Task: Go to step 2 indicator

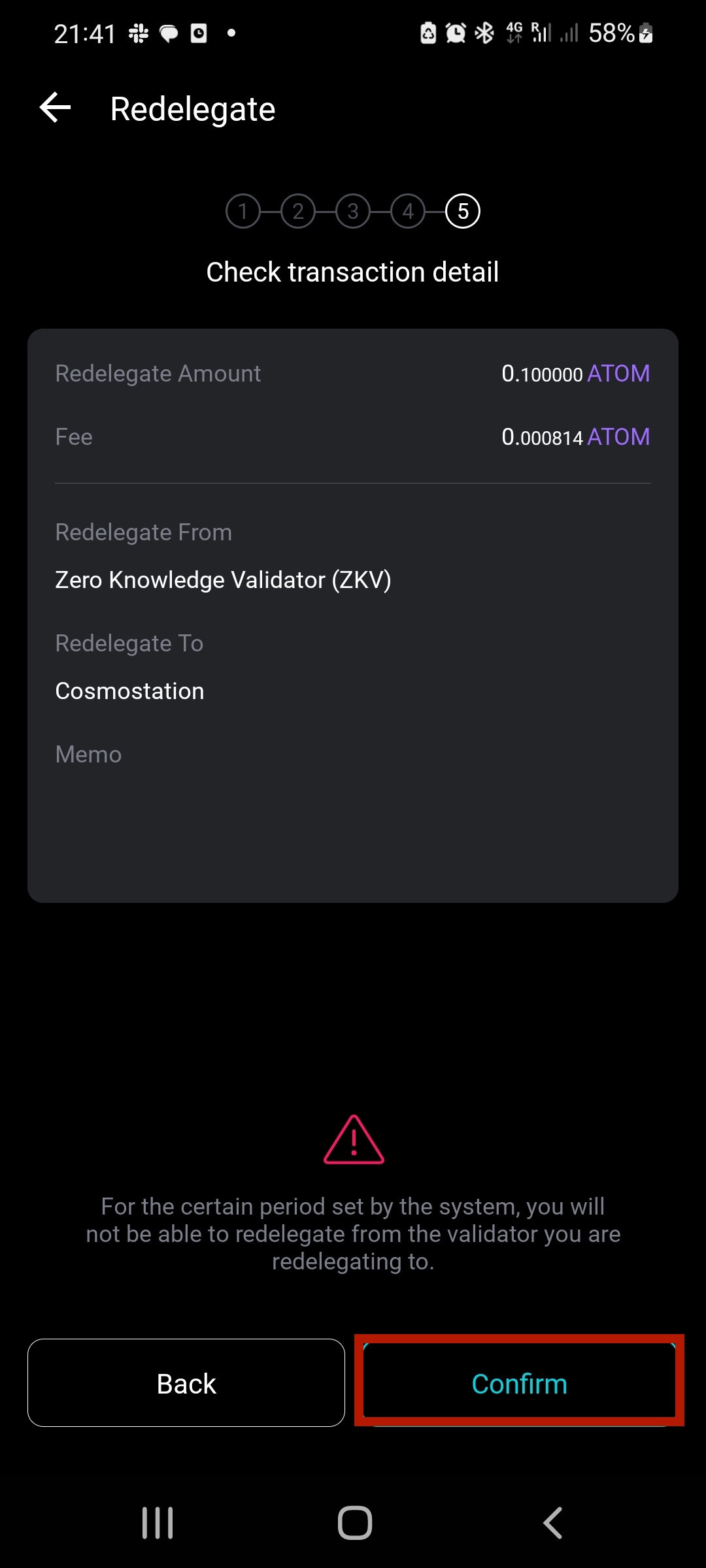Action: [298, 211]
